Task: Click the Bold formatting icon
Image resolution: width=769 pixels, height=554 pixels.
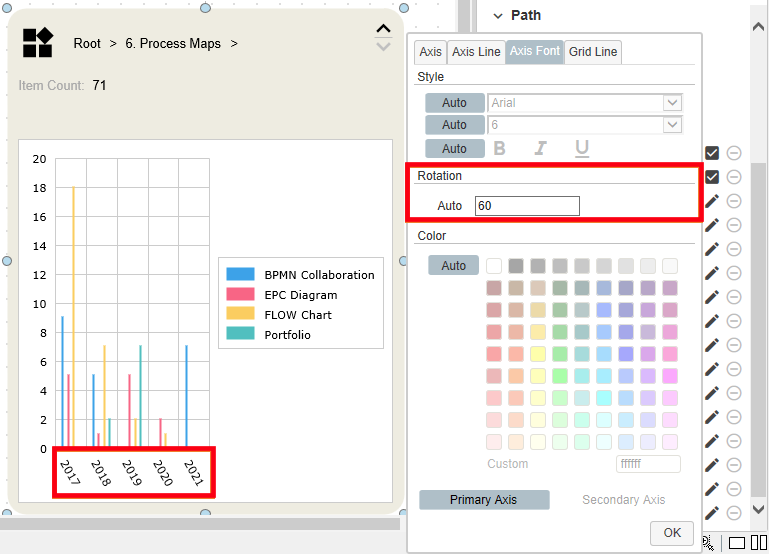Action: pyautogui.click(x=500, y=149)
